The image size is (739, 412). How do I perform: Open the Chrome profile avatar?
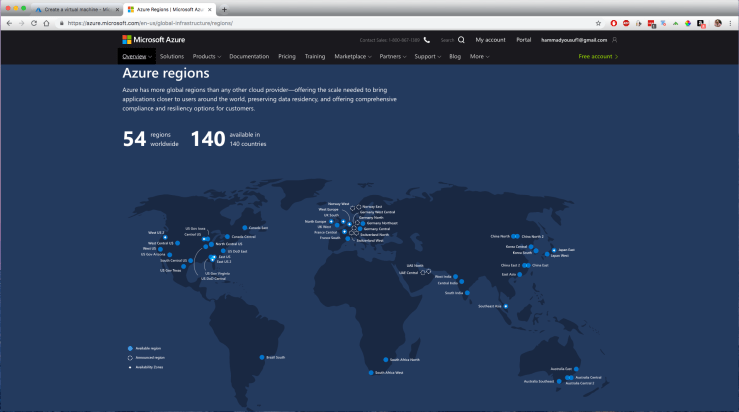(x=718, y=23)
